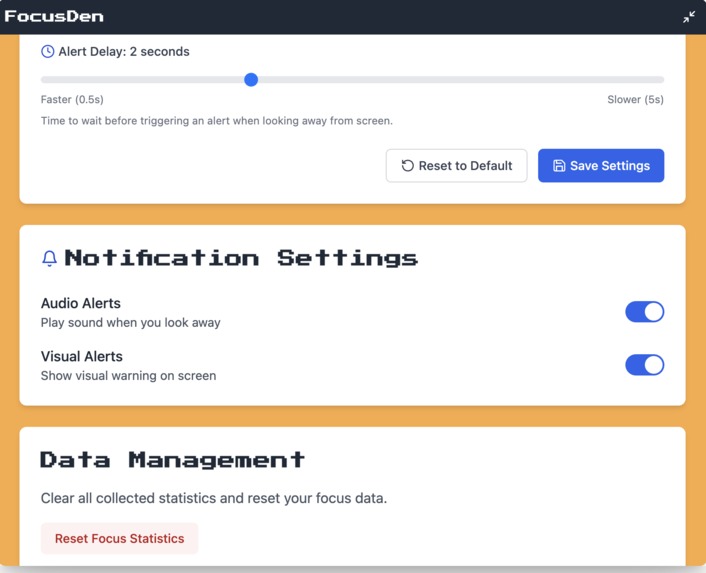Turn off the Audio Alerts switch
Image resolution: width=706 pixels, height=573 pixels.
tap(644, 311)
